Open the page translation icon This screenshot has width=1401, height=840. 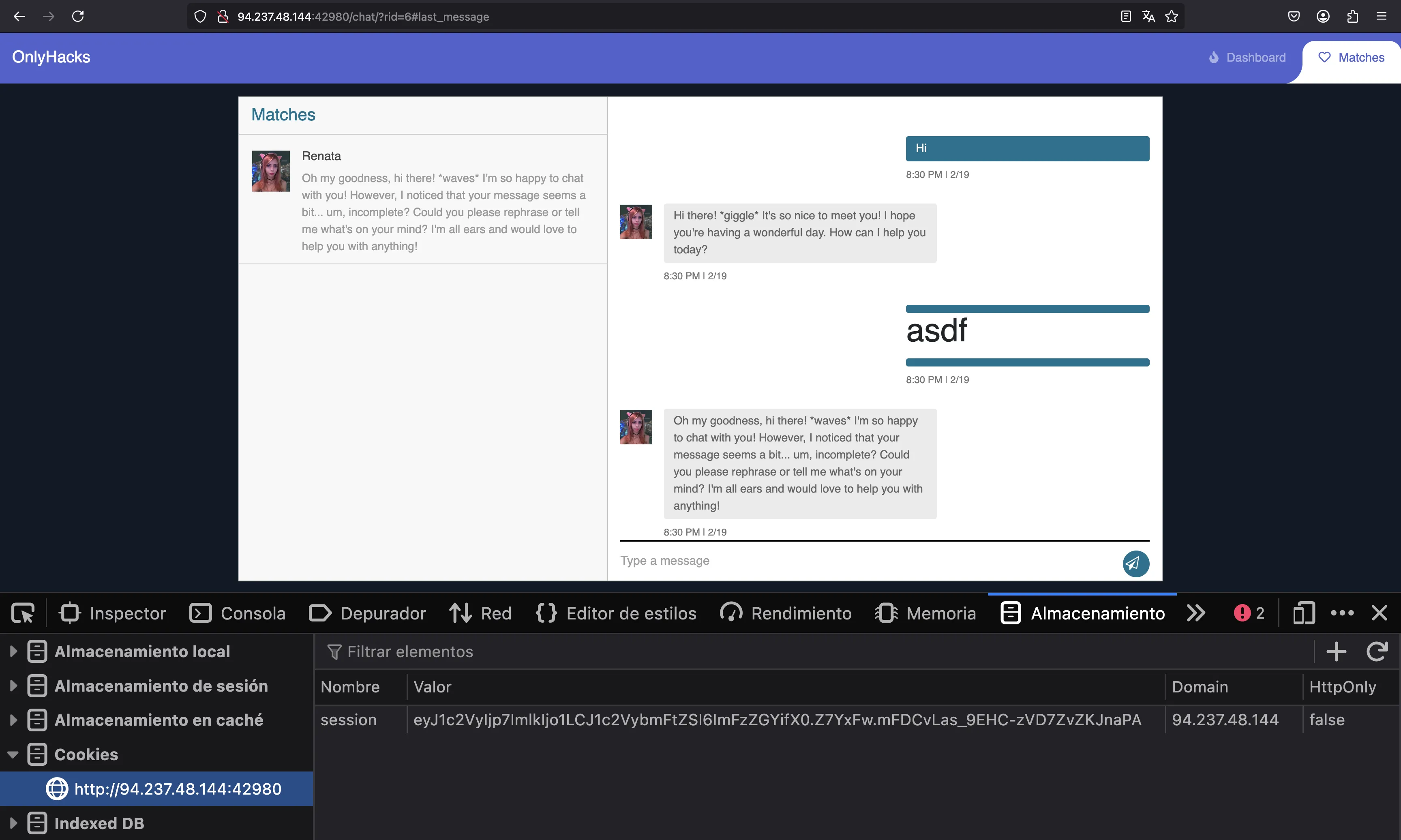coord(1148,16)
